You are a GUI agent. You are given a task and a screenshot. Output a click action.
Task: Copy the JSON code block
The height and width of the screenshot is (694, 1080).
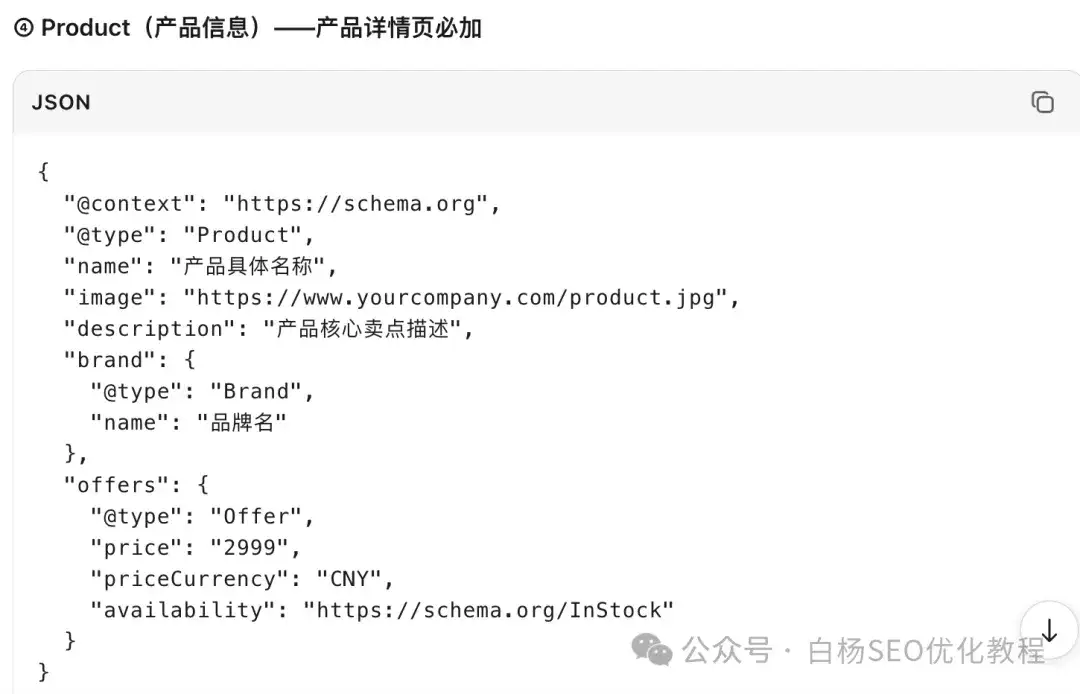1042,102
